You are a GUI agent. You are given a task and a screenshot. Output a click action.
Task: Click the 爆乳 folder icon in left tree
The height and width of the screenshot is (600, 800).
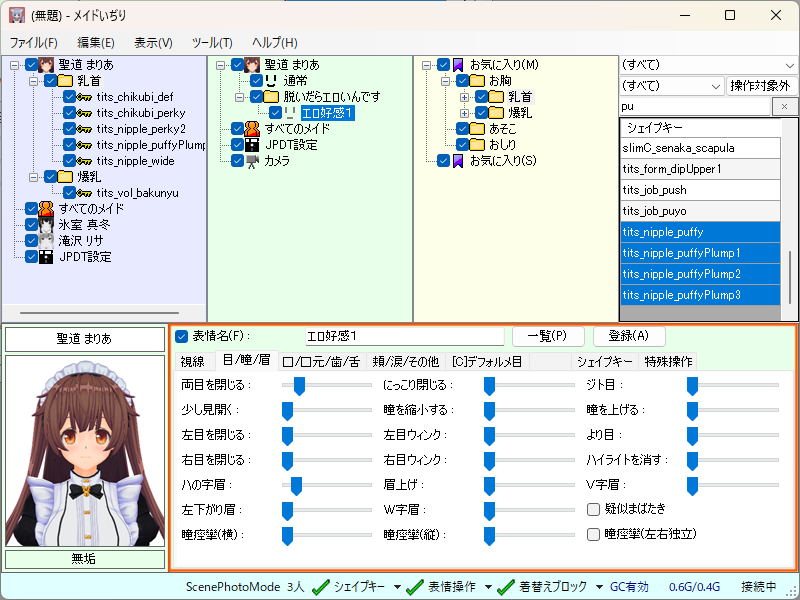[64, 177]
